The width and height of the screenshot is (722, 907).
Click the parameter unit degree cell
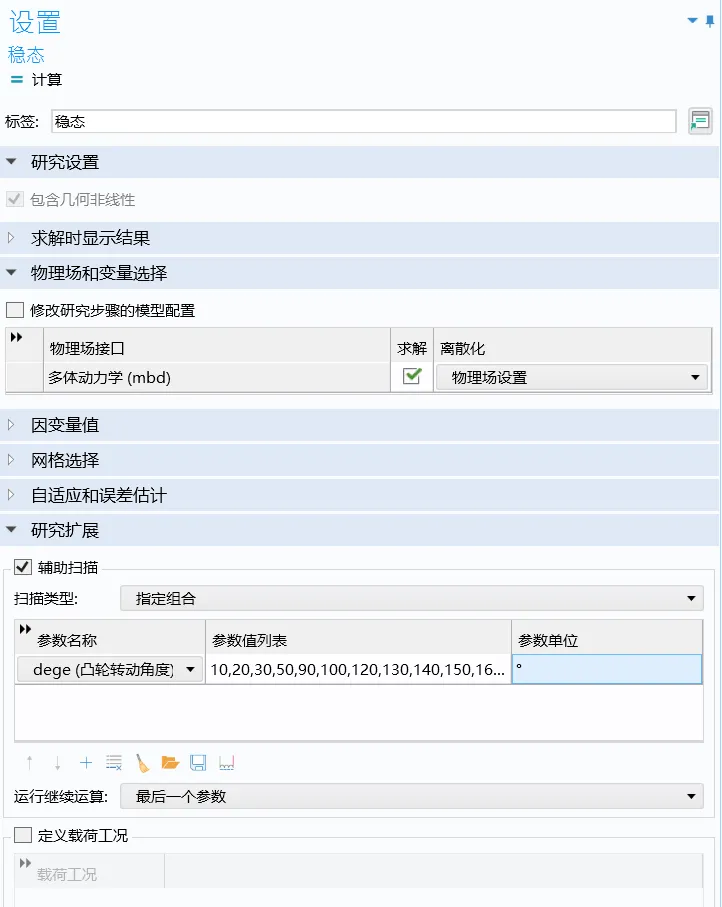coord(607,670)
